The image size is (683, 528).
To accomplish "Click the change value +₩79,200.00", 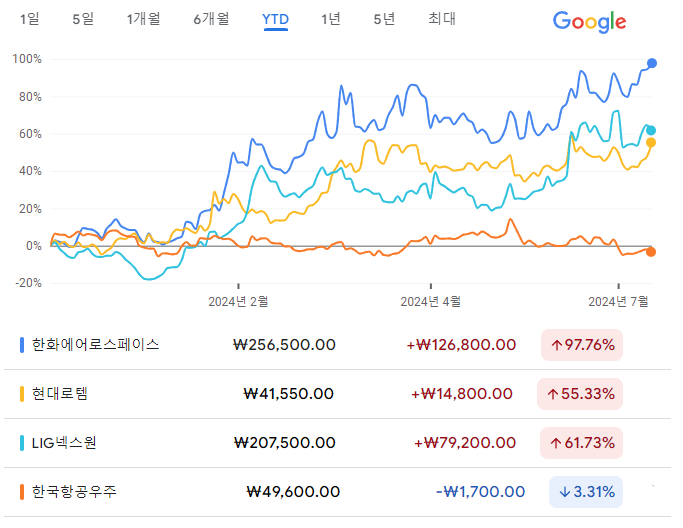I will [x=465, y=443].
